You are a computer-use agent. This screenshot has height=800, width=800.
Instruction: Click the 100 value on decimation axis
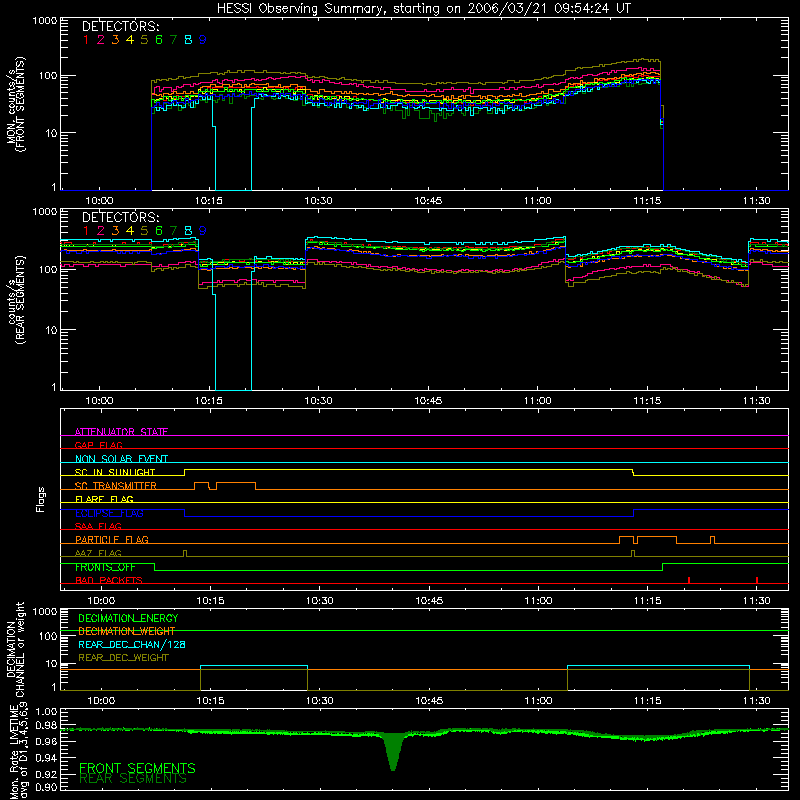coord(48,636)
